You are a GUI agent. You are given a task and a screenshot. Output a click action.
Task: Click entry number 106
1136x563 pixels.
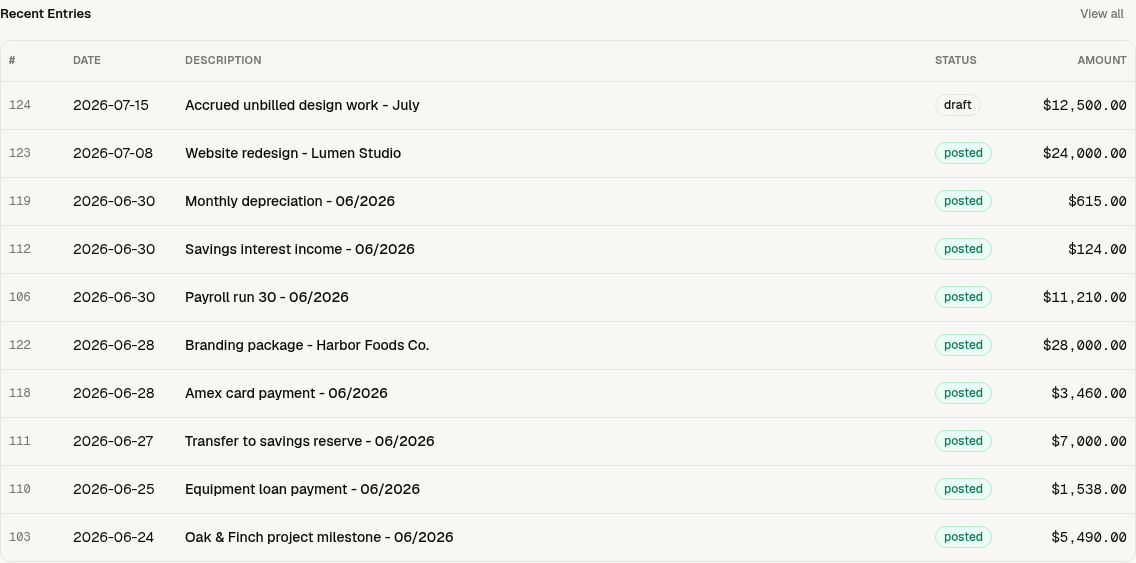coord(20,297)
